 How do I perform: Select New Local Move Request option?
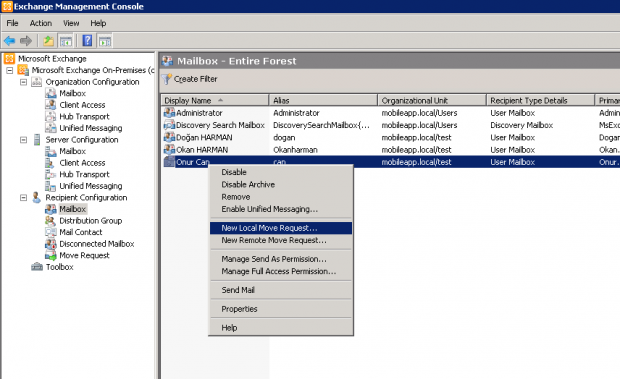click(281, 228)
